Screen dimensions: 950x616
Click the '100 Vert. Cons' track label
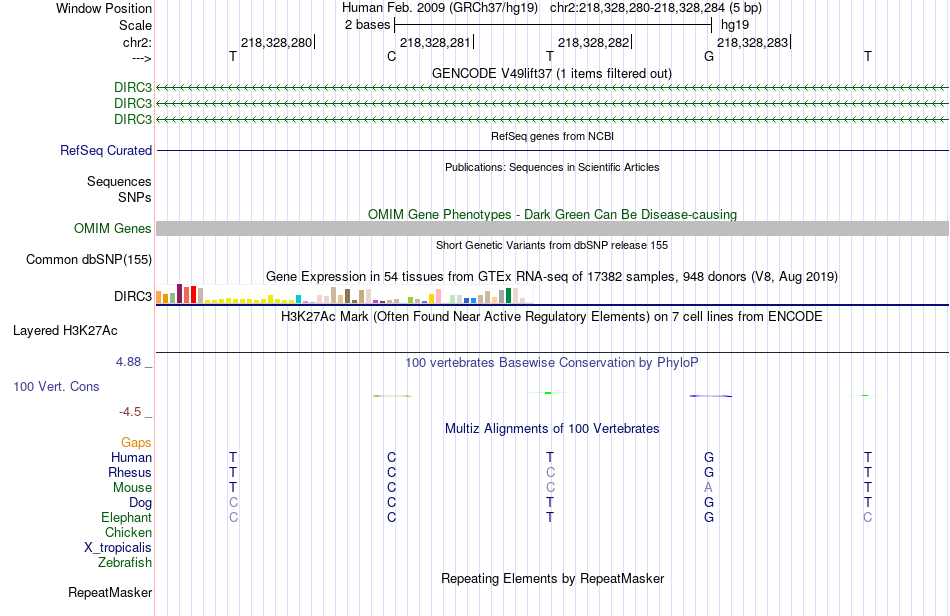(x=56, y=386)
